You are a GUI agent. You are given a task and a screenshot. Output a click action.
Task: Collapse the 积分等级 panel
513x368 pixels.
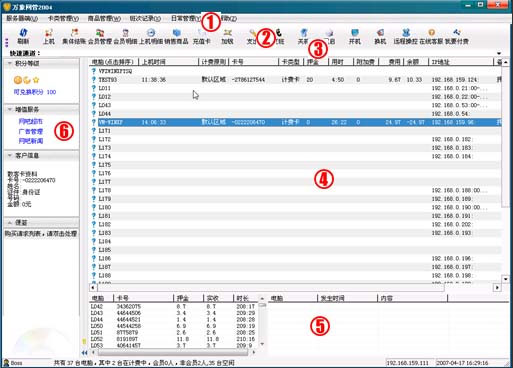pos(10,63)
